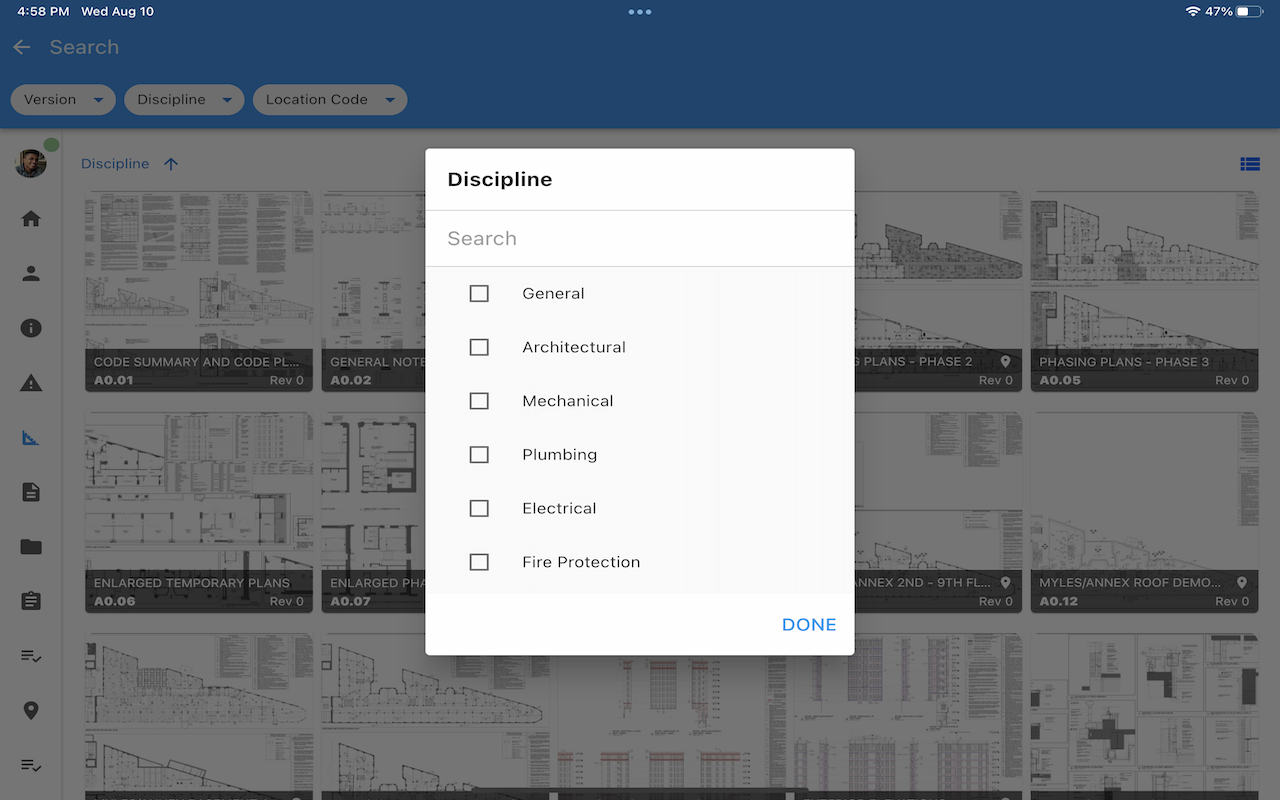The image size is (1280, 800).
Task: Tap location pin on Phasing Plans Phase 2
Action: (1005, 362)
